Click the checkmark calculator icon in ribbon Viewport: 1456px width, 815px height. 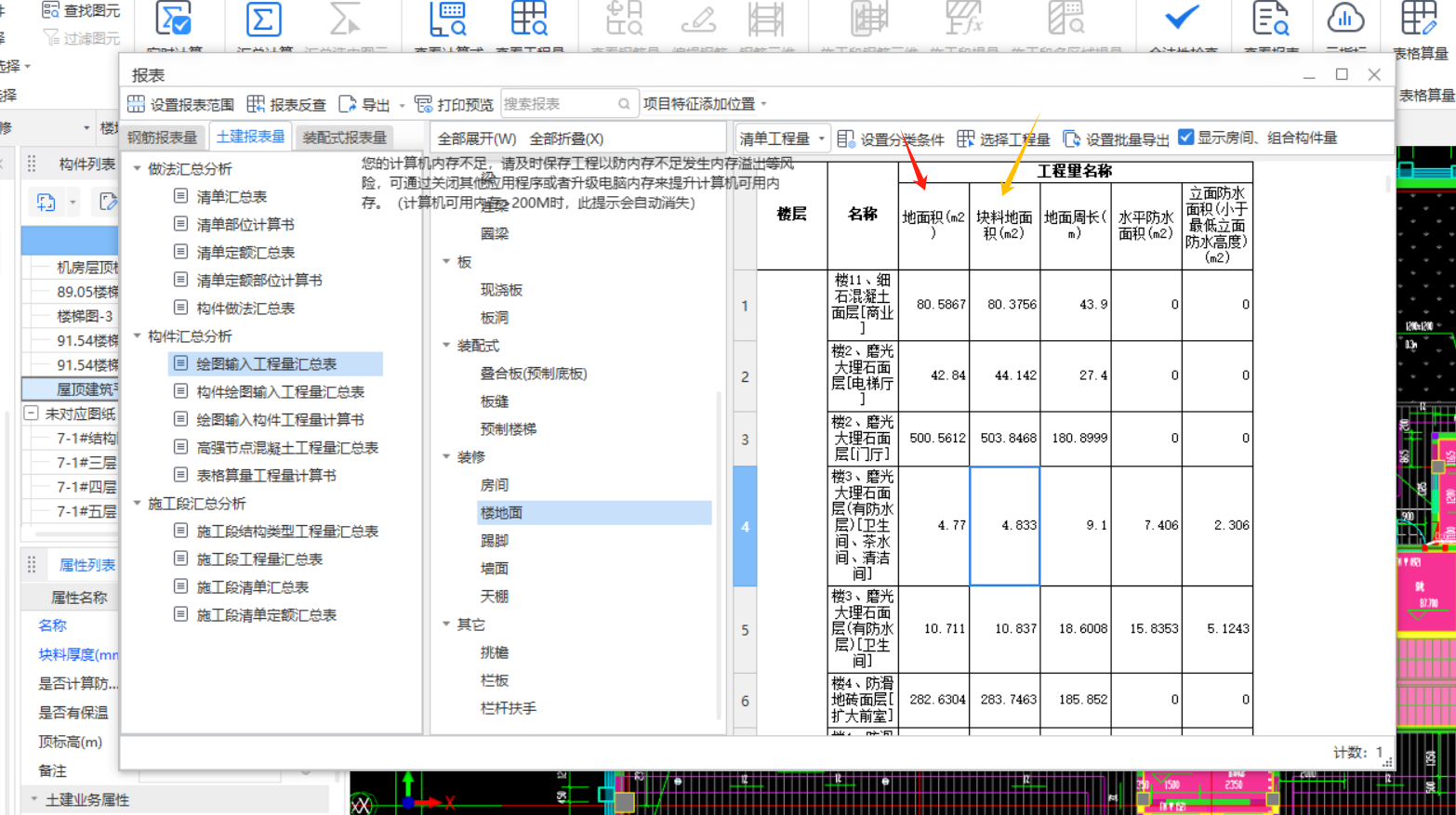coord(174,20)
